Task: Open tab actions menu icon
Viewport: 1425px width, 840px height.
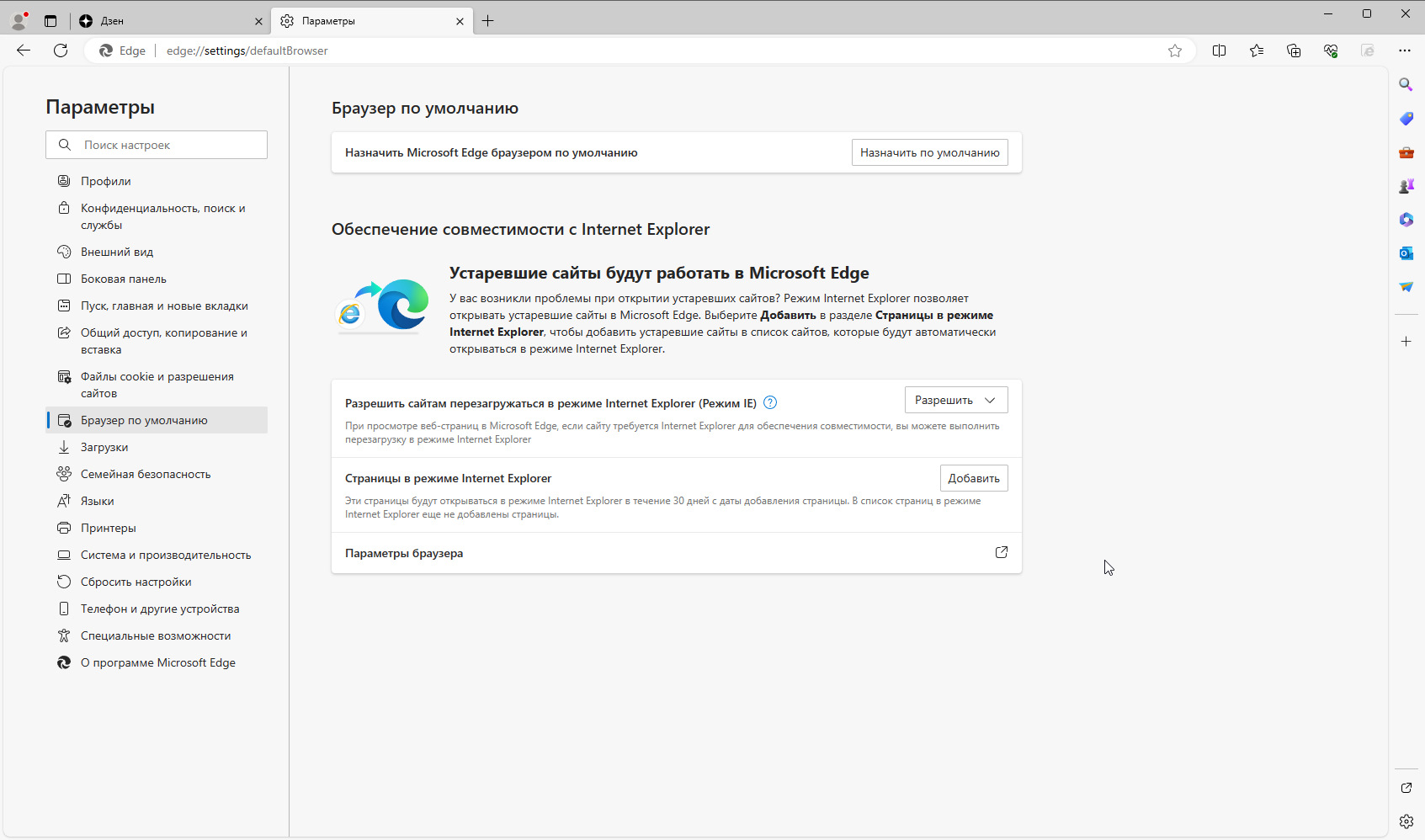Action: click(x=51, y=21)
